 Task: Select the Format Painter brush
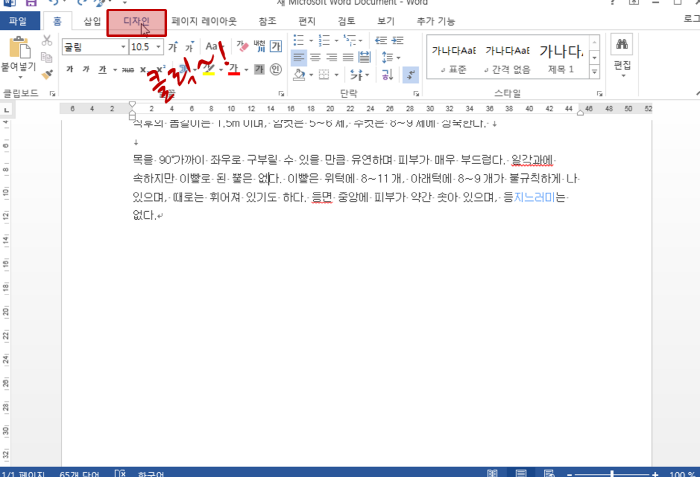(x=47, y=74)
